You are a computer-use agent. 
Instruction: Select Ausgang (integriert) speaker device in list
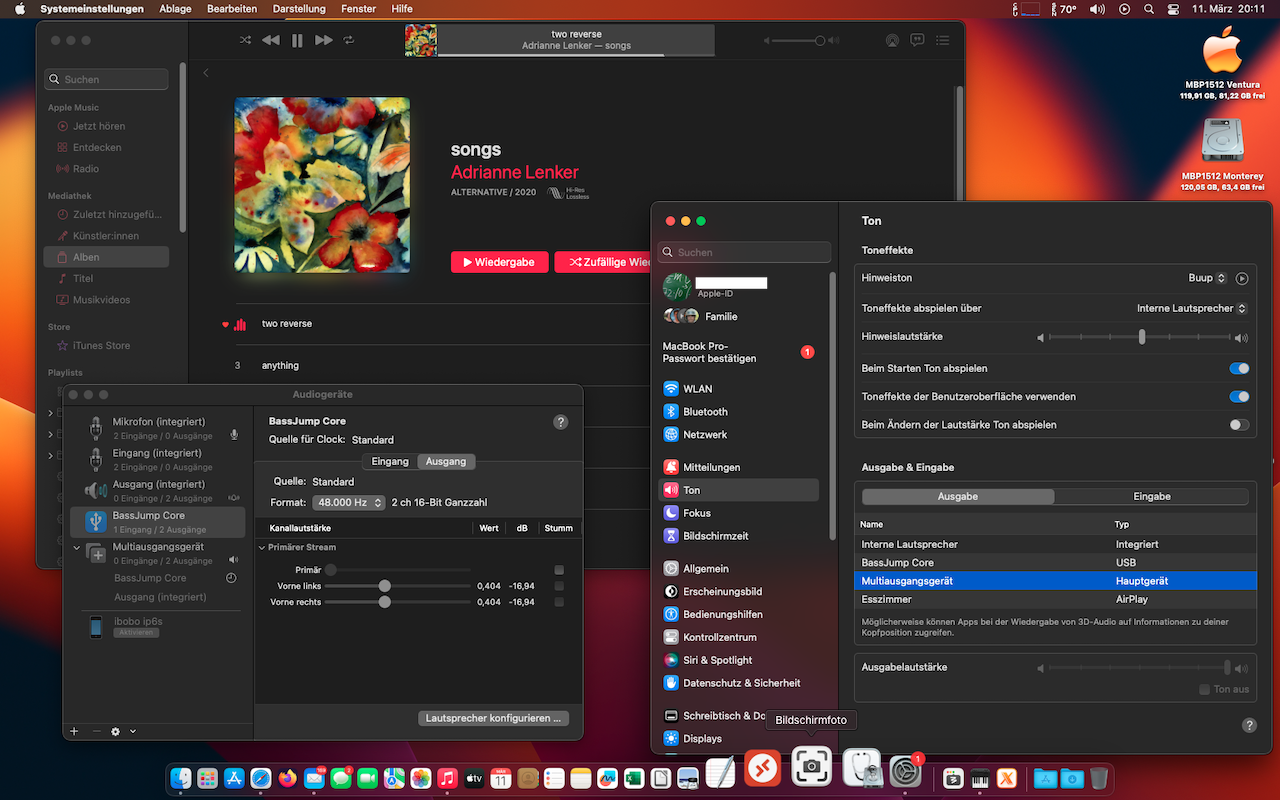[158, 490]
